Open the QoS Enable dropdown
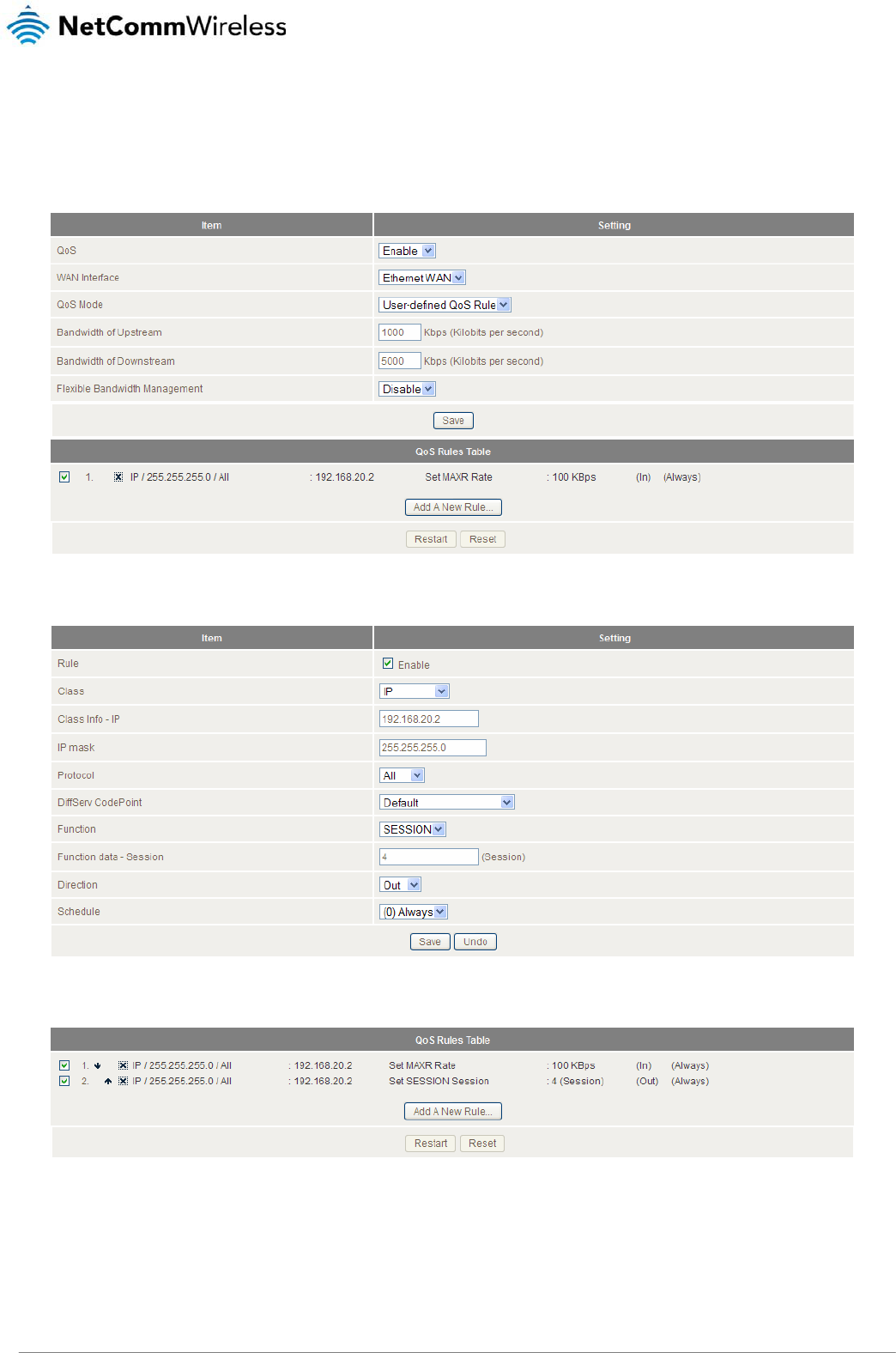 [x=408, y=251]
